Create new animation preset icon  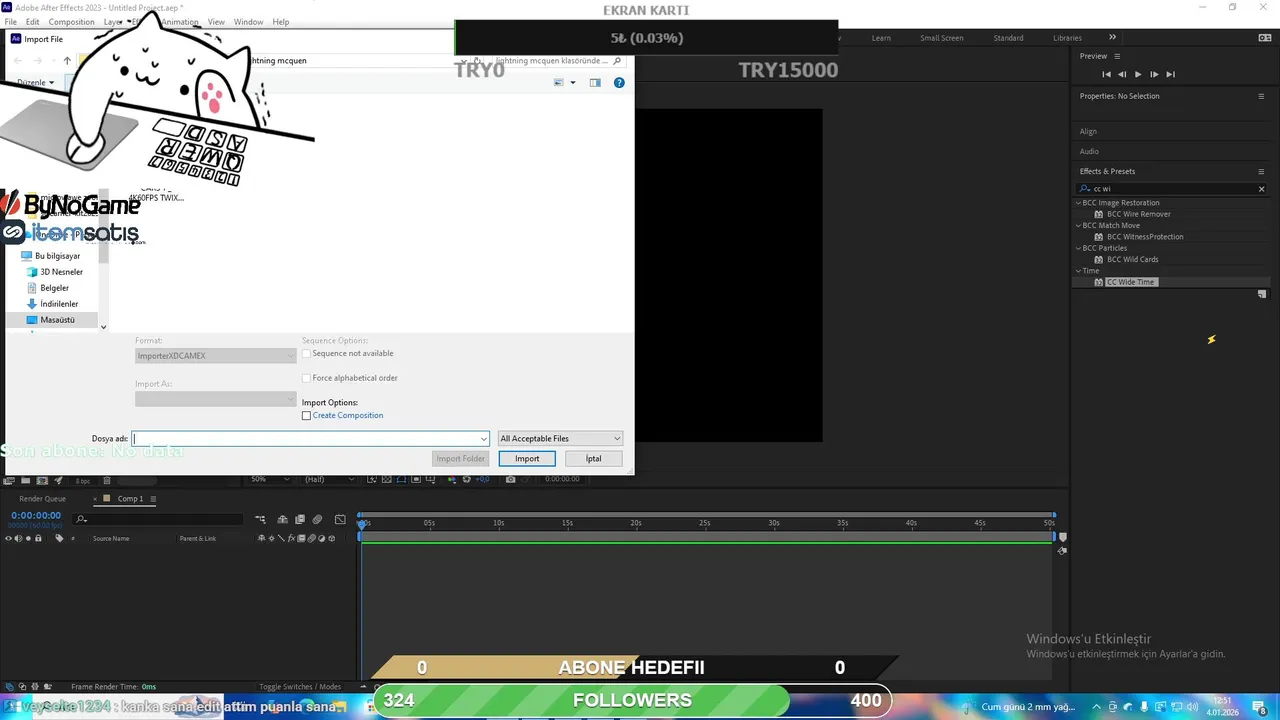tap(1261, 294)
